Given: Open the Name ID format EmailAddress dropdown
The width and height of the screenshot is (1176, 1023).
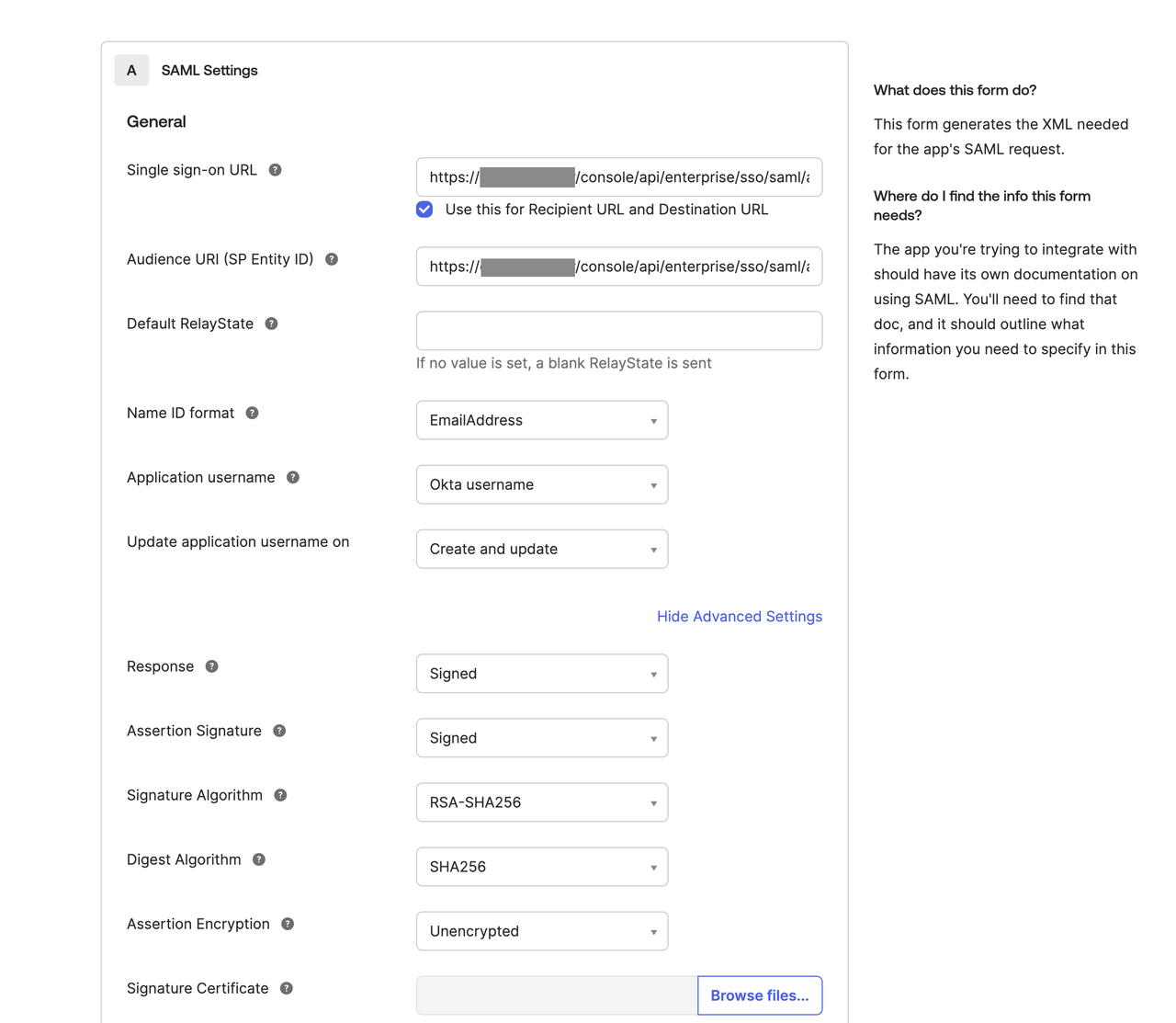Looking at the screenshot, I should [542, 420].
